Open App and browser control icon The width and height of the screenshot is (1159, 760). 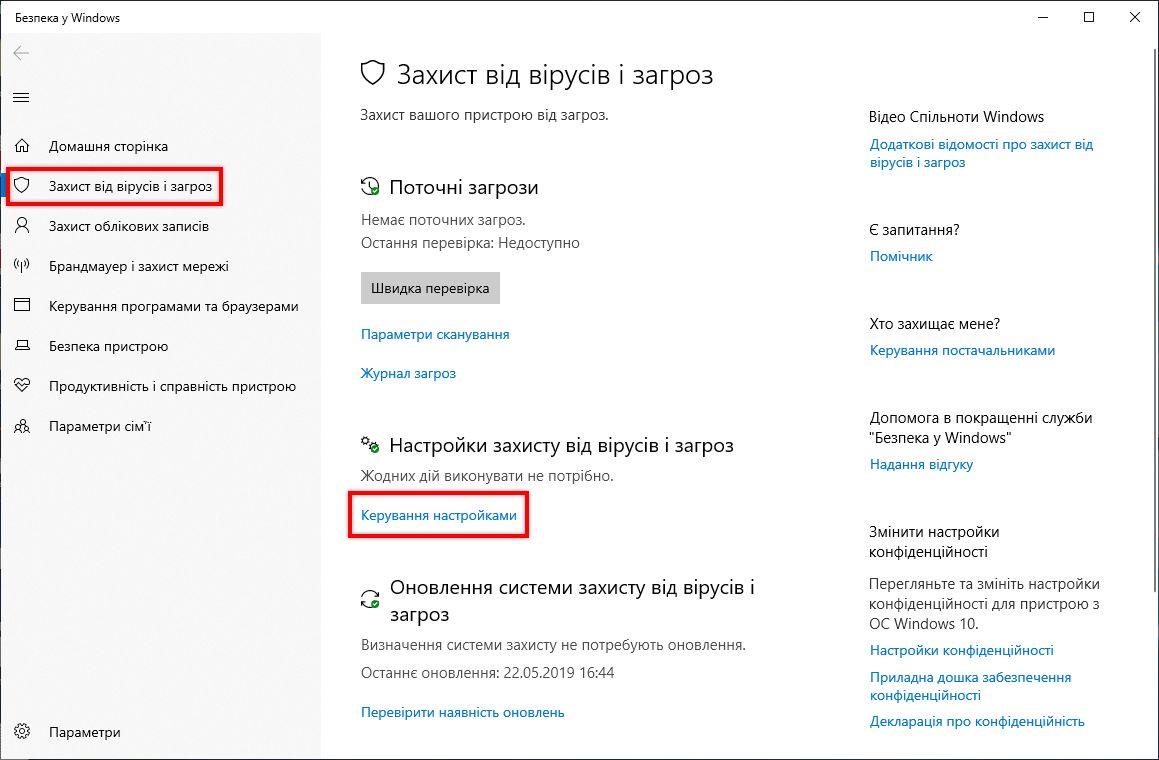24,306
